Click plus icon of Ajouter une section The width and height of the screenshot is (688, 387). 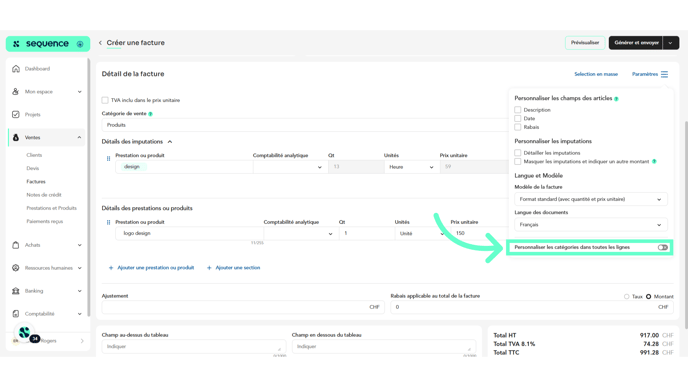[x=209, y=268]
